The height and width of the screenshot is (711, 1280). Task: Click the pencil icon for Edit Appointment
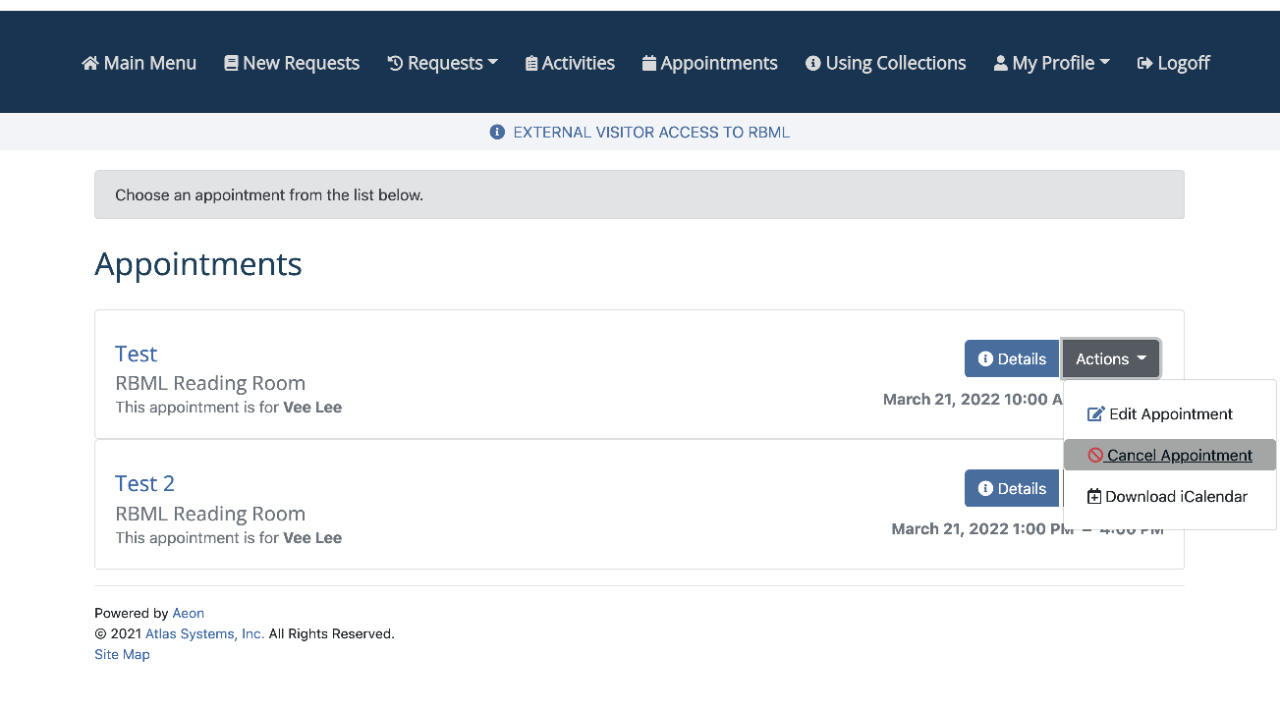tap(1095, 414)
